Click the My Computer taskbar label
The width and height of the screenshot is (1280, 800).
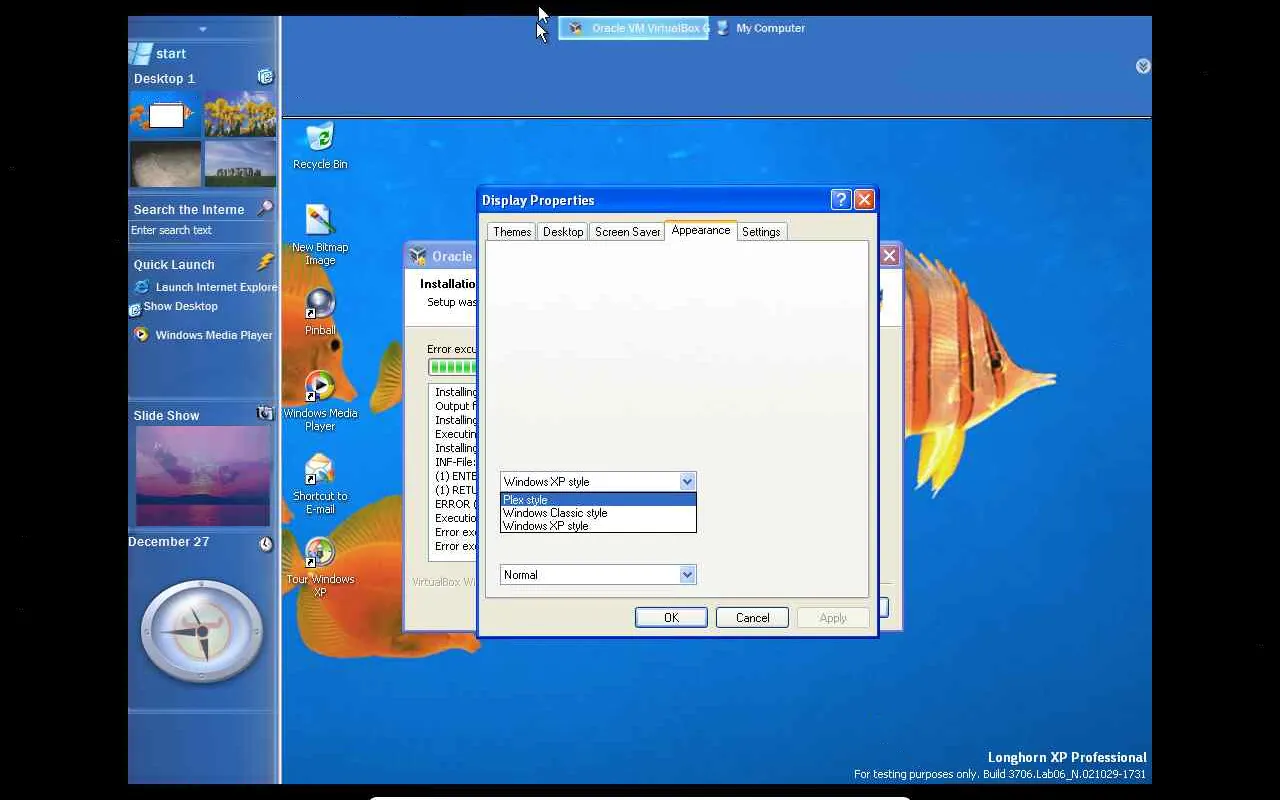coord(770,28)
